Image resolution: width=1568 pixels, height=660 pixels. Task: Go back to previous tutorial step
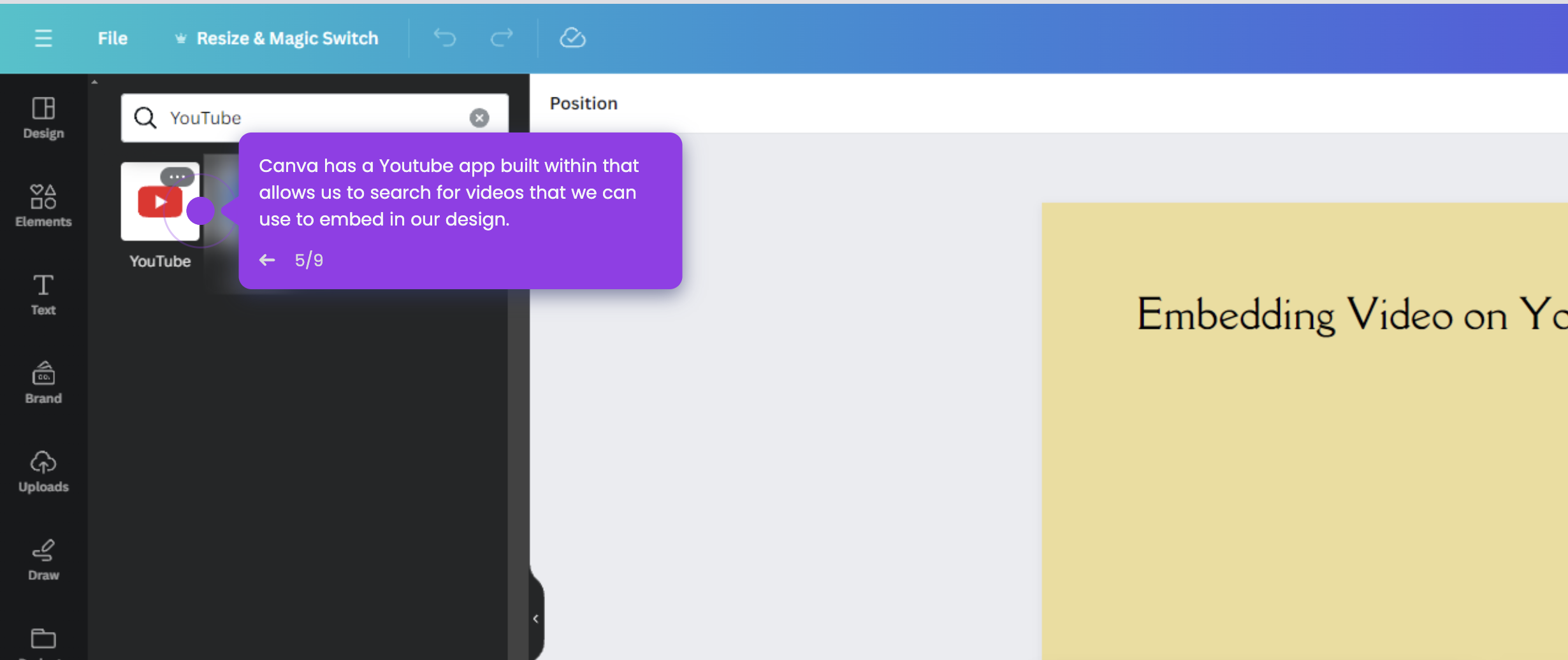coord(267,259)
